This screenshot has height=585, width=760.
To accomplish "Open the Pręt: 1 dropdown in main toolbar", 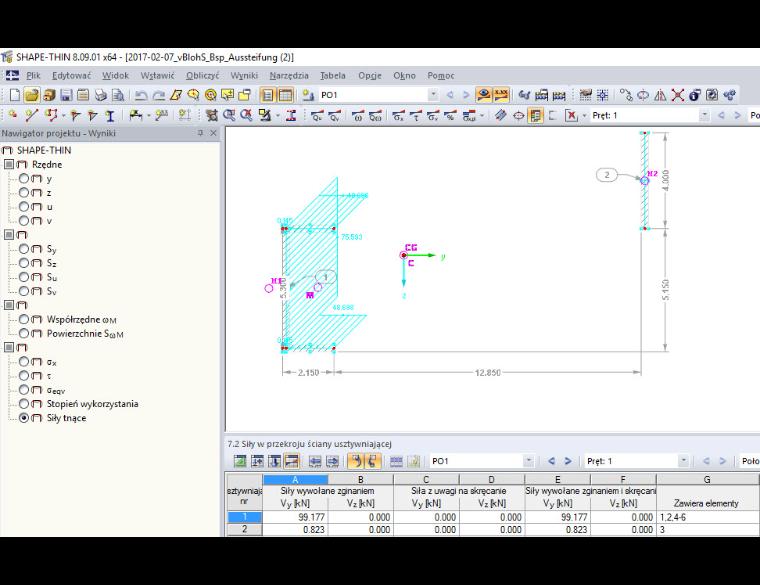I will pyautogui.click(x=704, y=115).
